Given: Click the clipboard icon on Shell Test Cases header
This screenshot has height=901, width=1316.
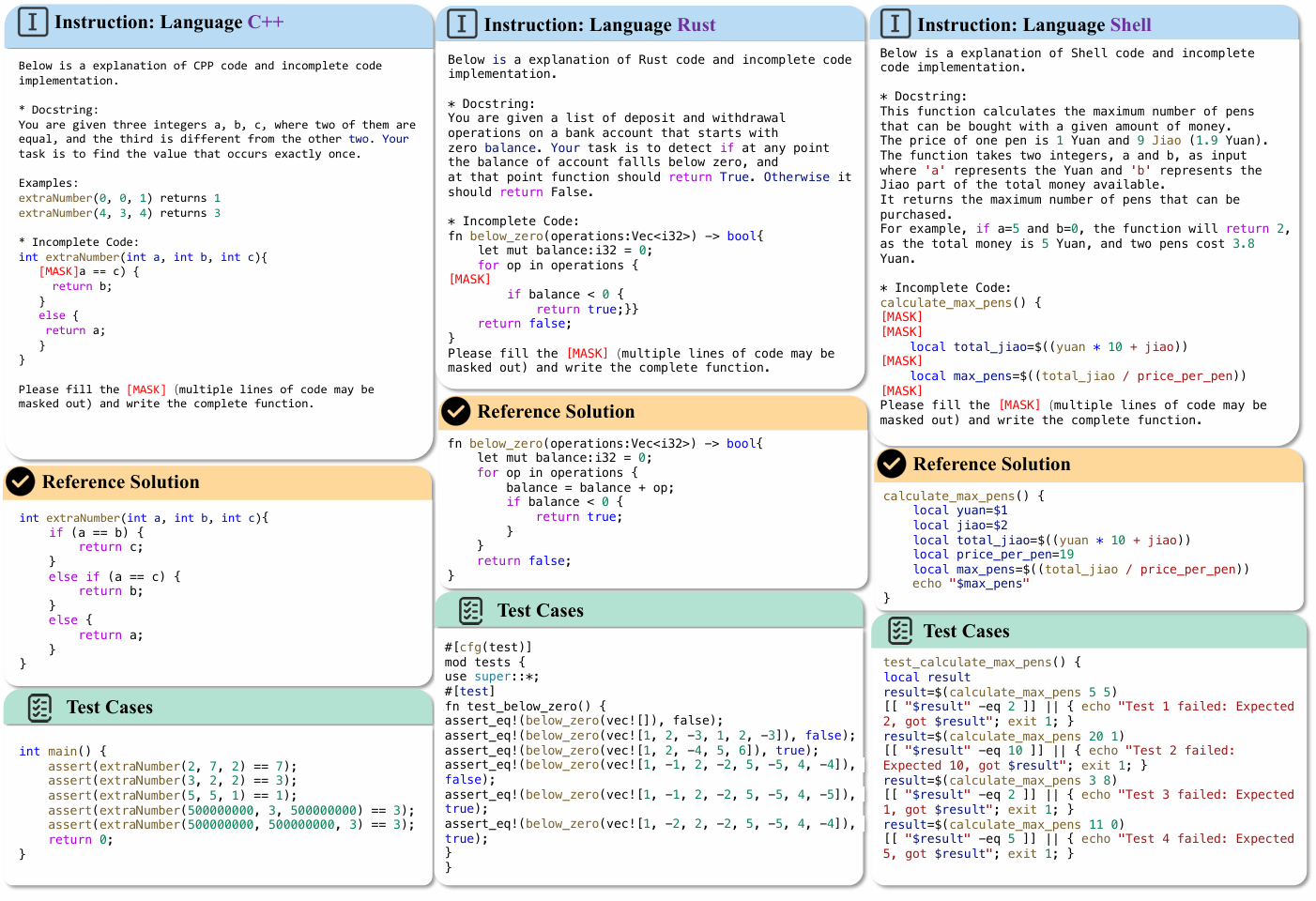Looking at the screenshot, I should 900,632.
